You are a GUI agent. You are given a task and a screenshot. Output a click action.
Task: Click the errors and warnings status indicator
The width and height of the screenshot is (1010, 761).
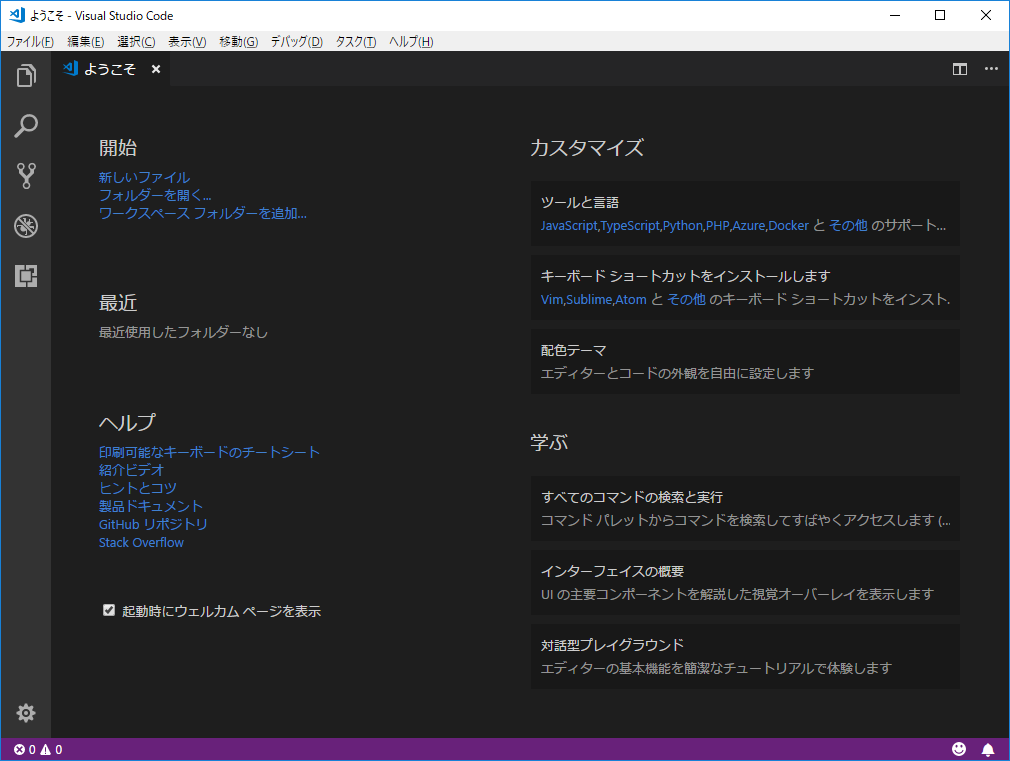point(38,748)
